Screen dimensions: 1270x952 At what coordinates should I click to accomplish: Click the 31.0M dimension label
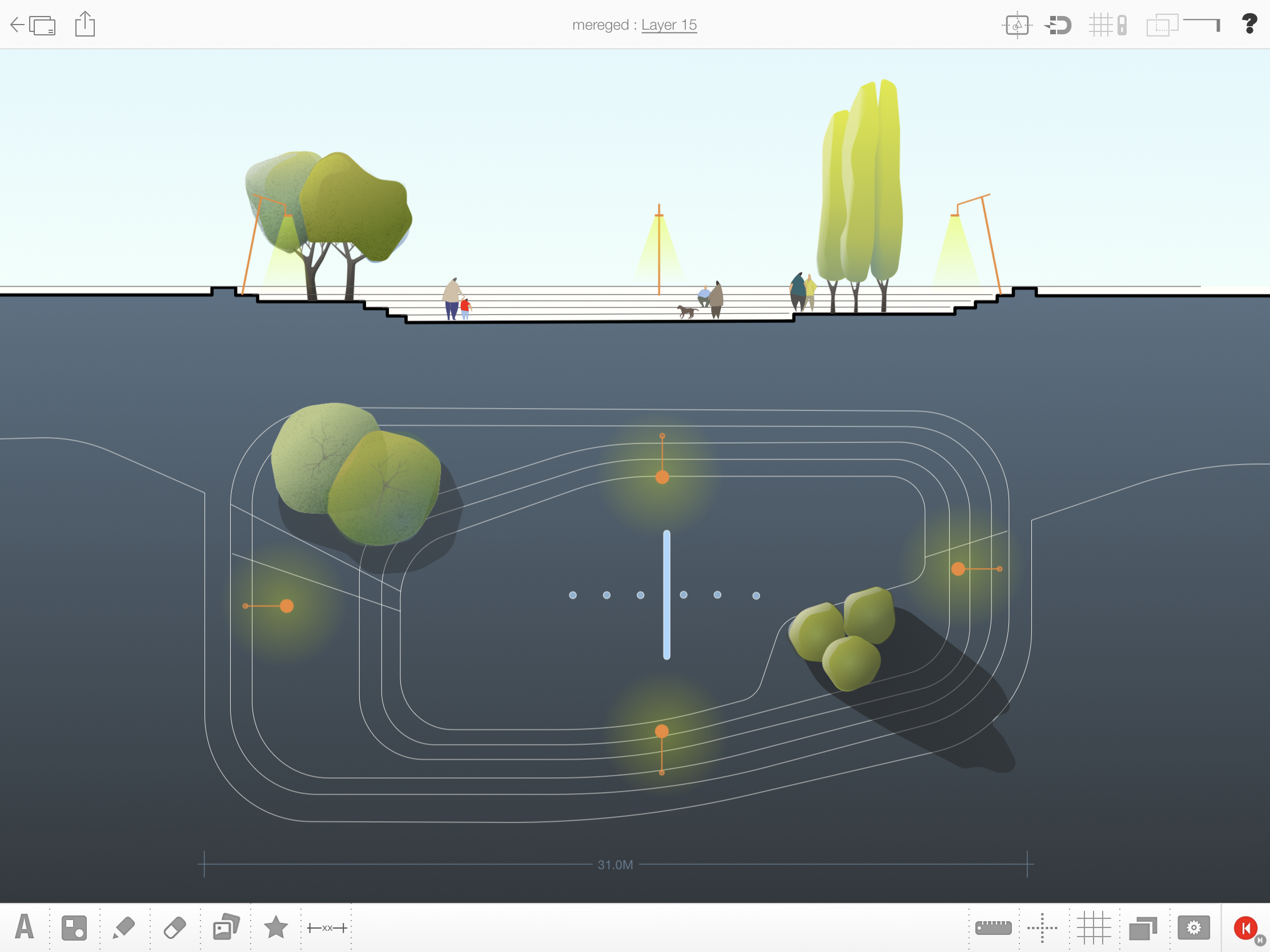(x=615, y=864)
